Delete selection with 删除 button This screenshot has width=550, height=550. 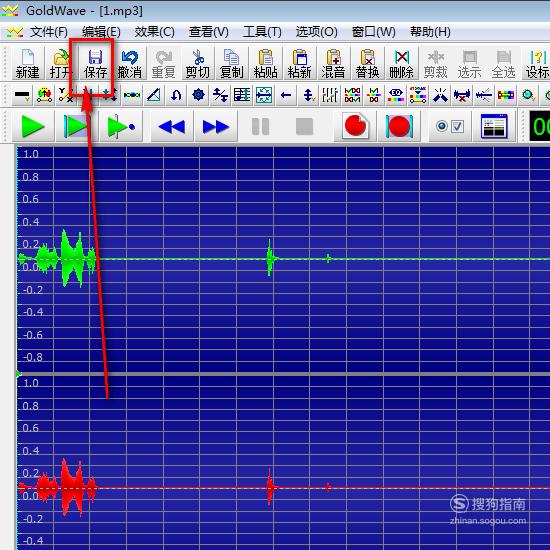point(401,64)
